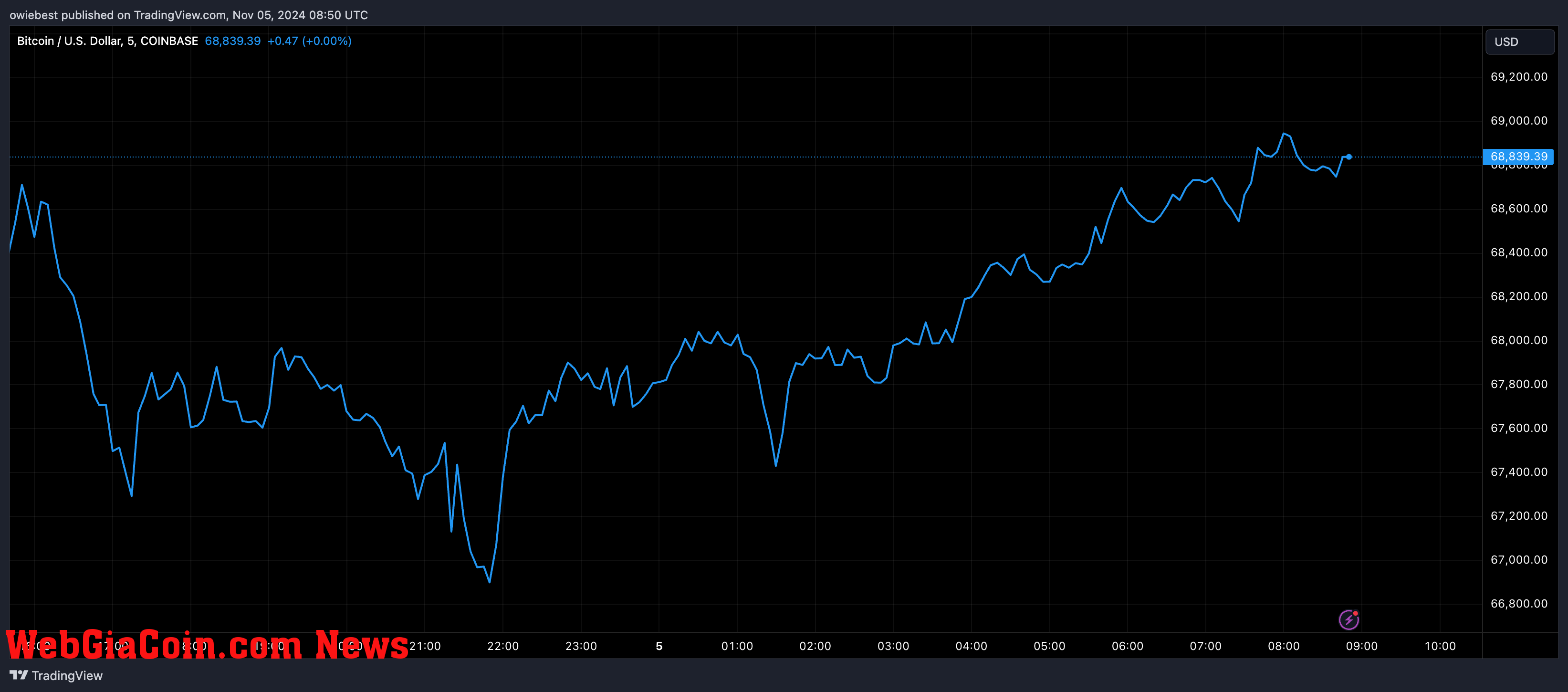Screen dimensions: 1568x692
Task: Click the 67,600.00 price axis label
Action: tap(1519, 428)
